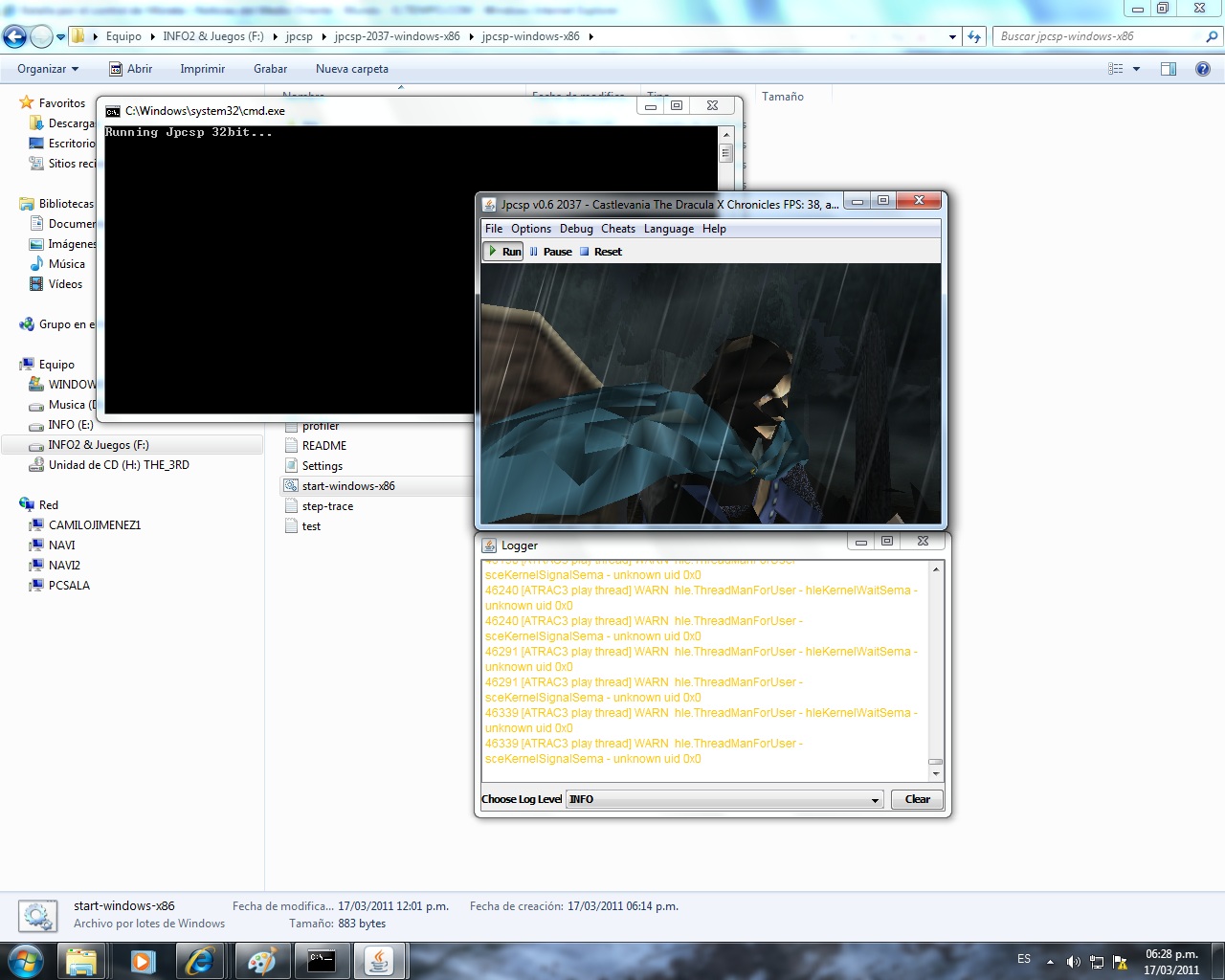This screenshot has width=1225, height=980.
Task: Select the README file
Action: (324, 446)
